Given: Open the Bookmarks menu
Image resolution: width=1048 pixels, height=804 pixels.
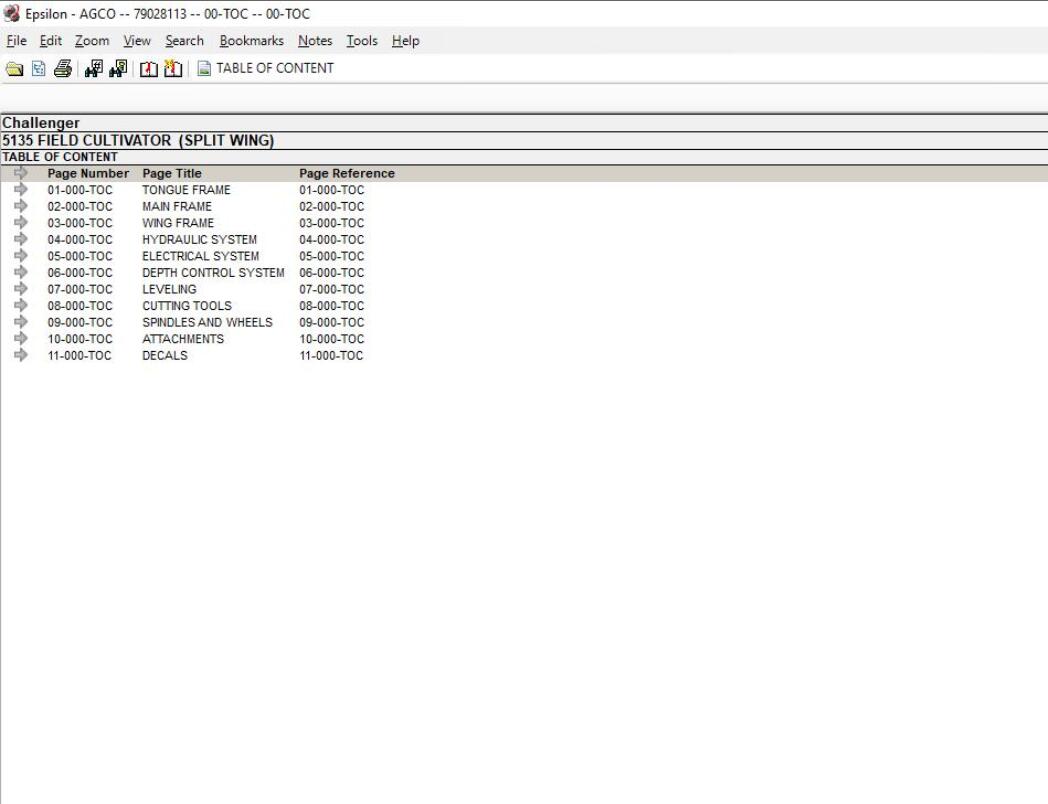Looking at the screenshot, I should coord(251,41).
